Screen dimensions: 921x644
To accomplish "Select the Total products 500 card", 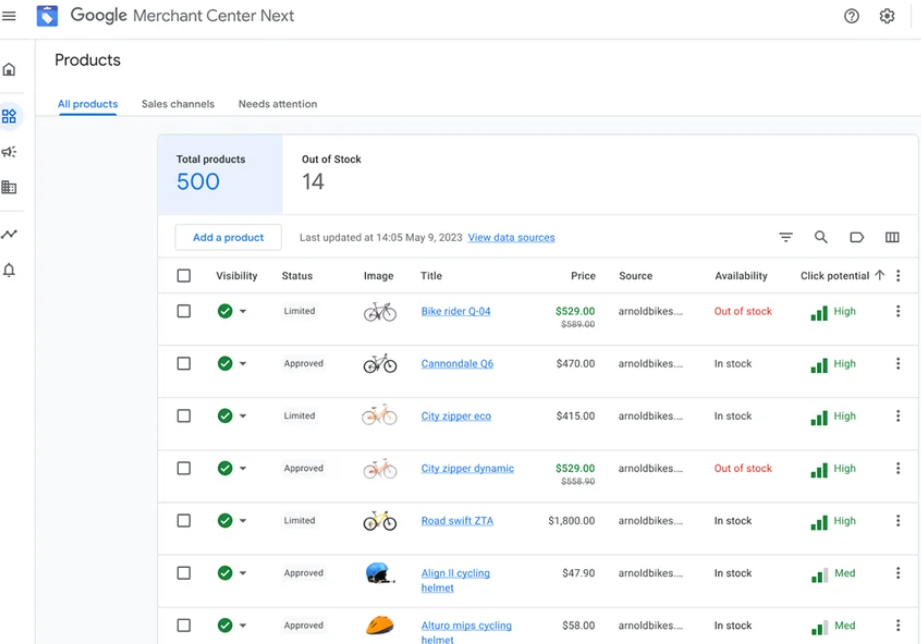I will (x=220, y=175).
